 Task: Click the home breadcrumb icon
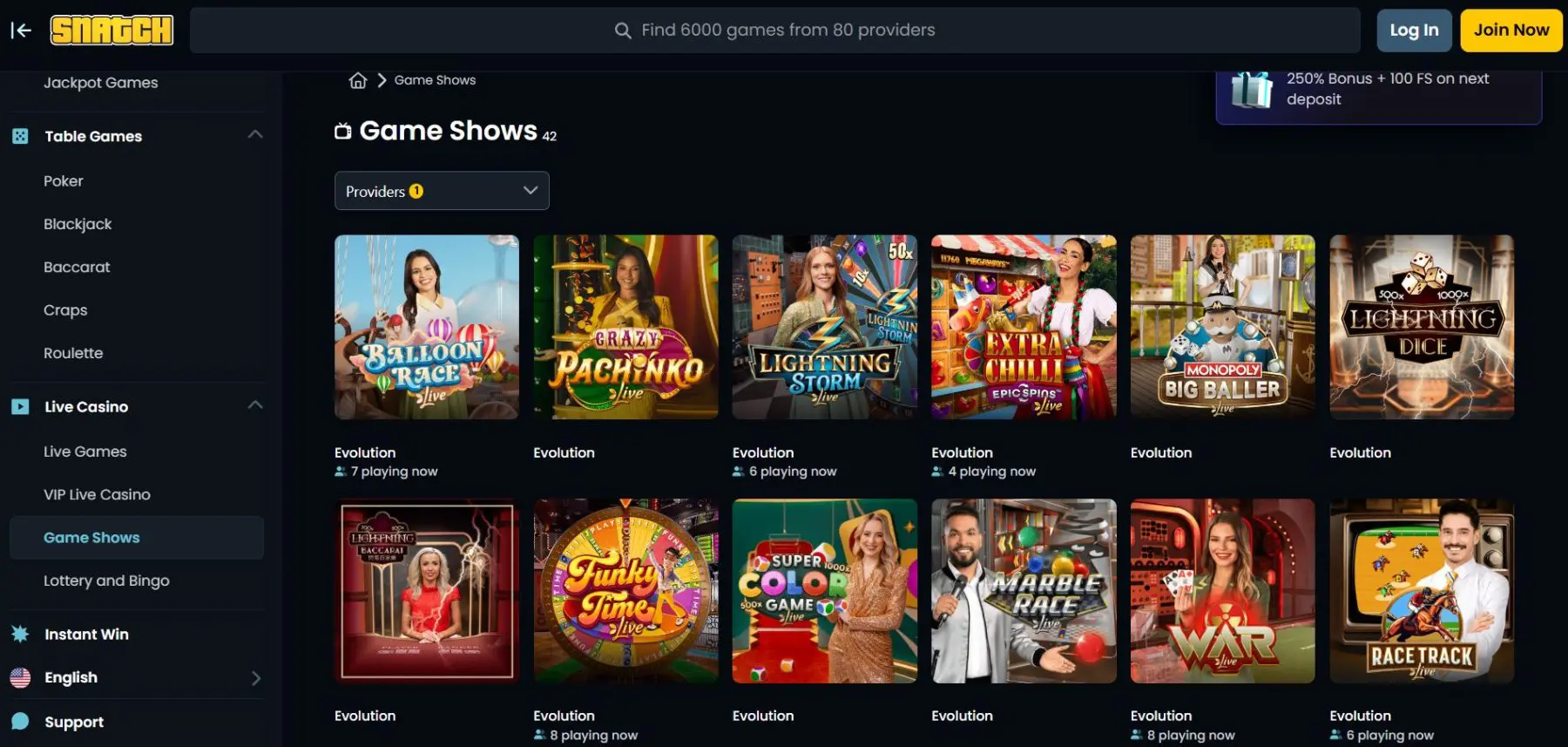point(358,80)
